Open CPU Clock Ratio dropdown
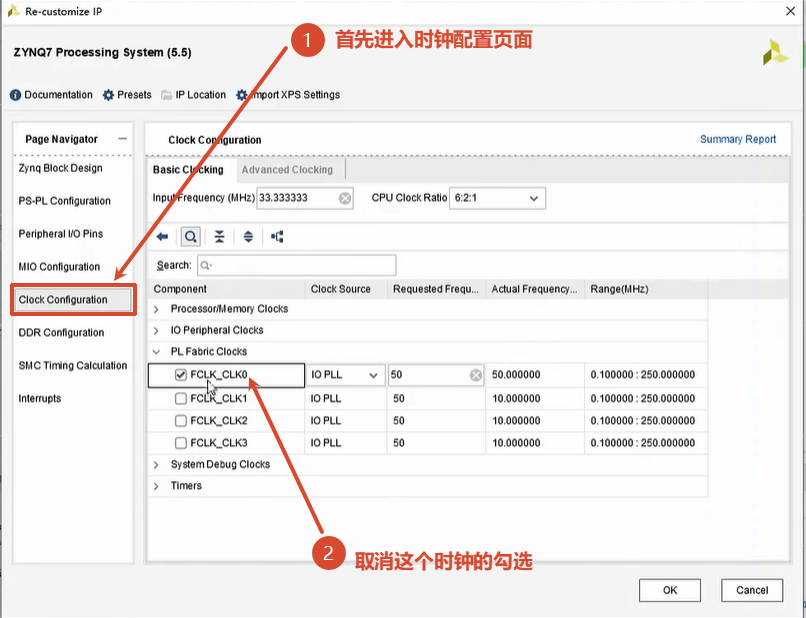Image resolution: width=806 pixels, height=618 pixels. pos(497,198)
